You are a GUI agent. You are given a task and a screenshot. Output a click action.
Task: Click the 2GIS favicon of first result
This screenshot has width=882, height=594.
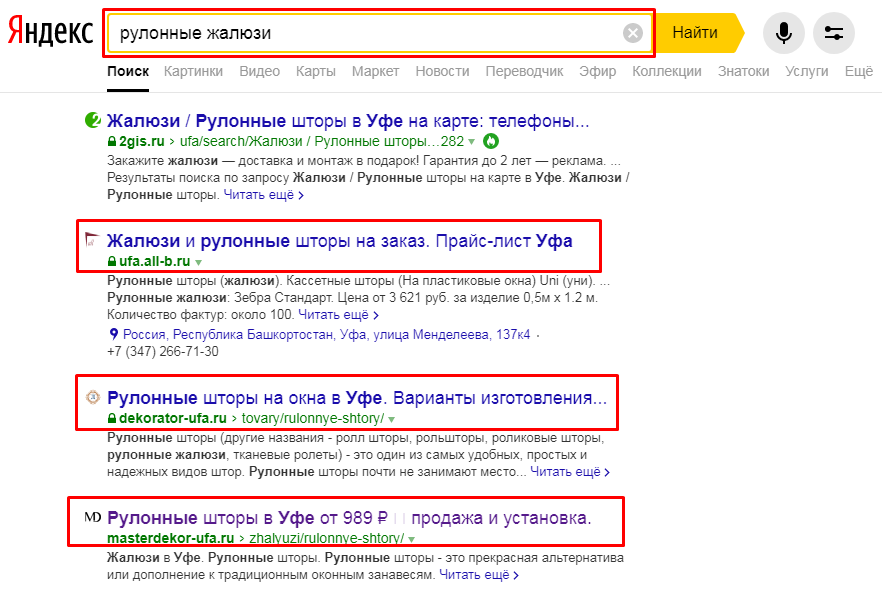pos(92,120)
